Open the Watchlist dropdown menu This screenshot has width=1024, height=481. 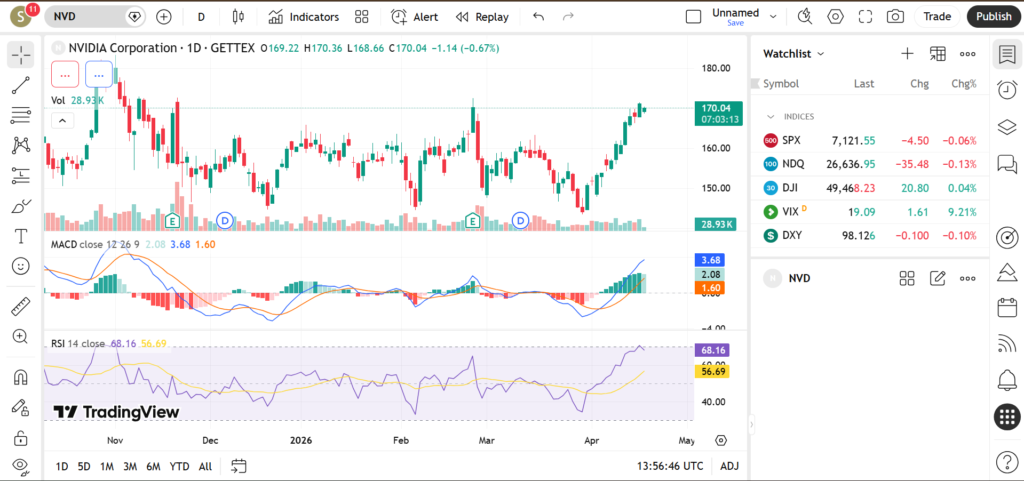[794, 54]
